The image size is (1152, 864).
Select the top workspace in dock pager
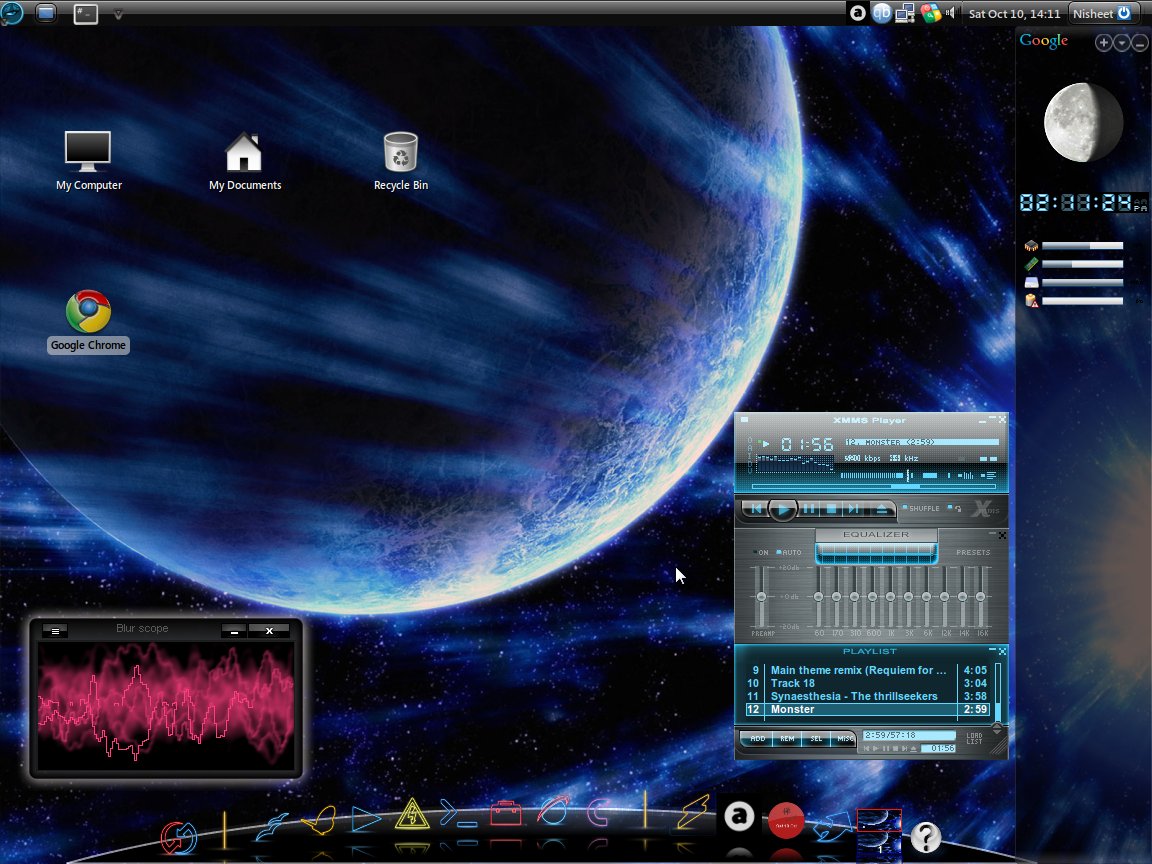pyautogui.click(x=879, y=820)
